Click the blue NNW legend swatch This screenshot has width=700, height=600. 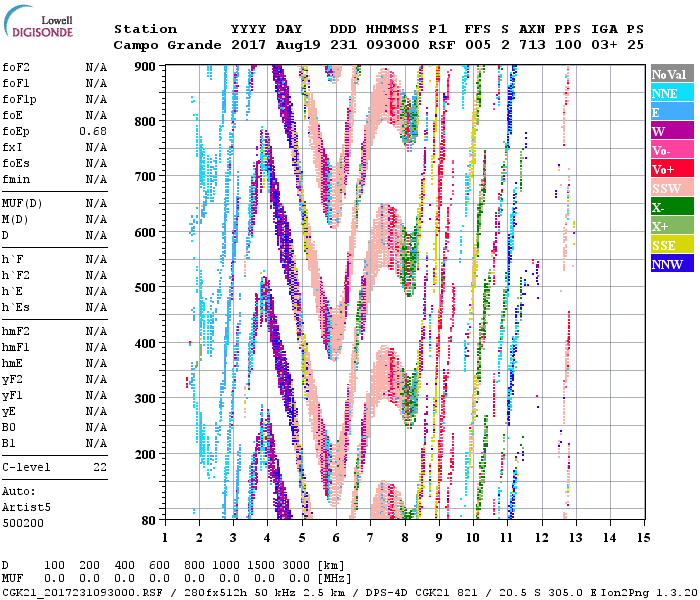pos(672,265)
